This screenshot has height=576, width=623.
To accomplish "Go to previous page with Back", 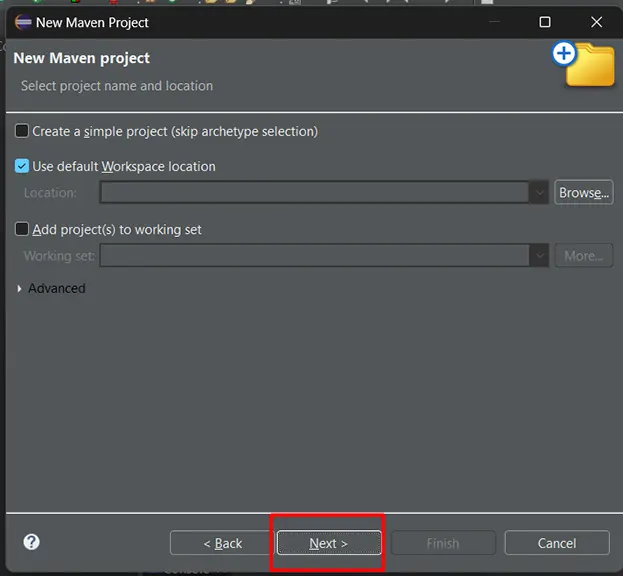I will pos(222,543).
